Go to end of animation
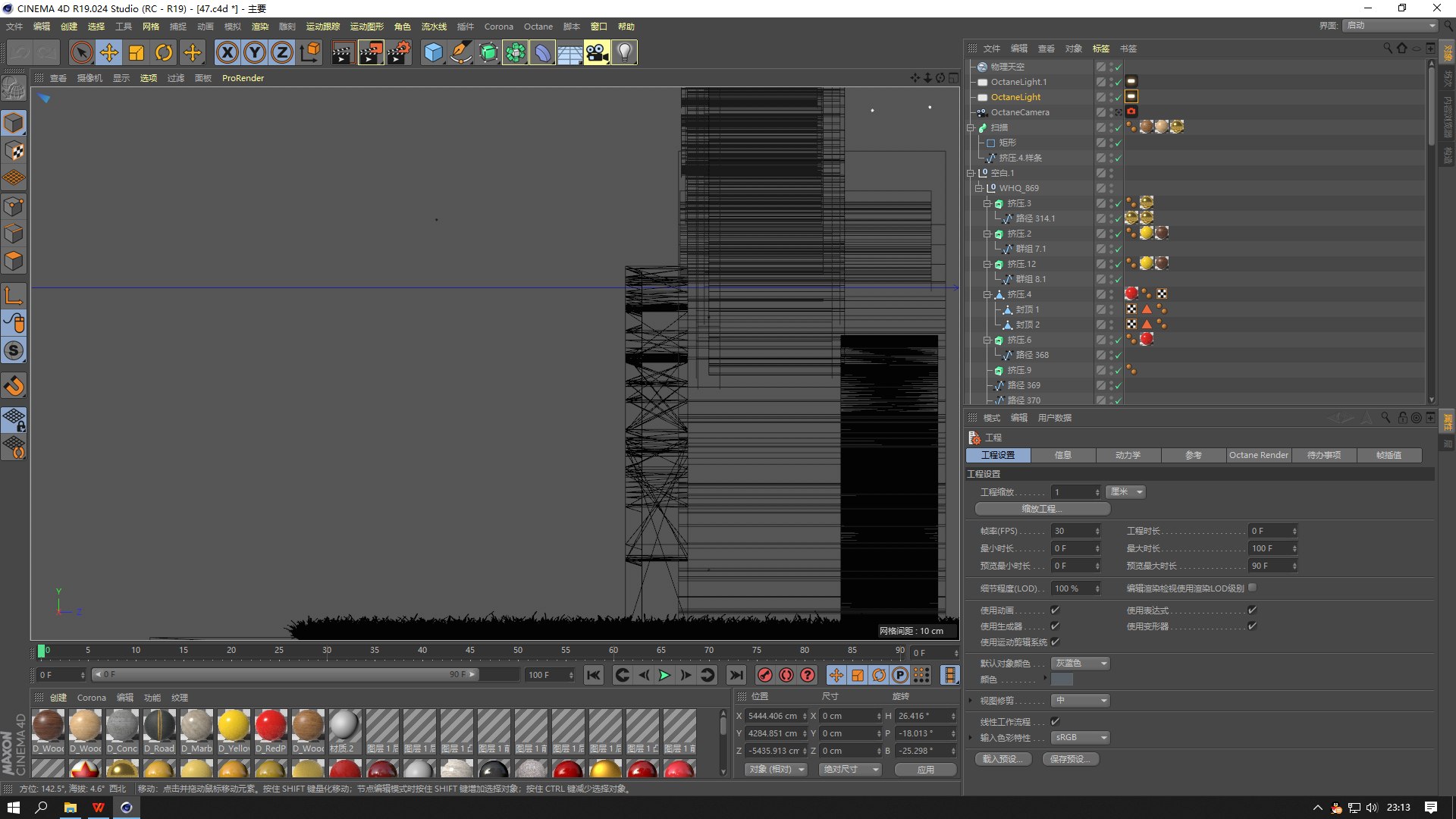Screen dimensions: 1456x819 [736, 675]
